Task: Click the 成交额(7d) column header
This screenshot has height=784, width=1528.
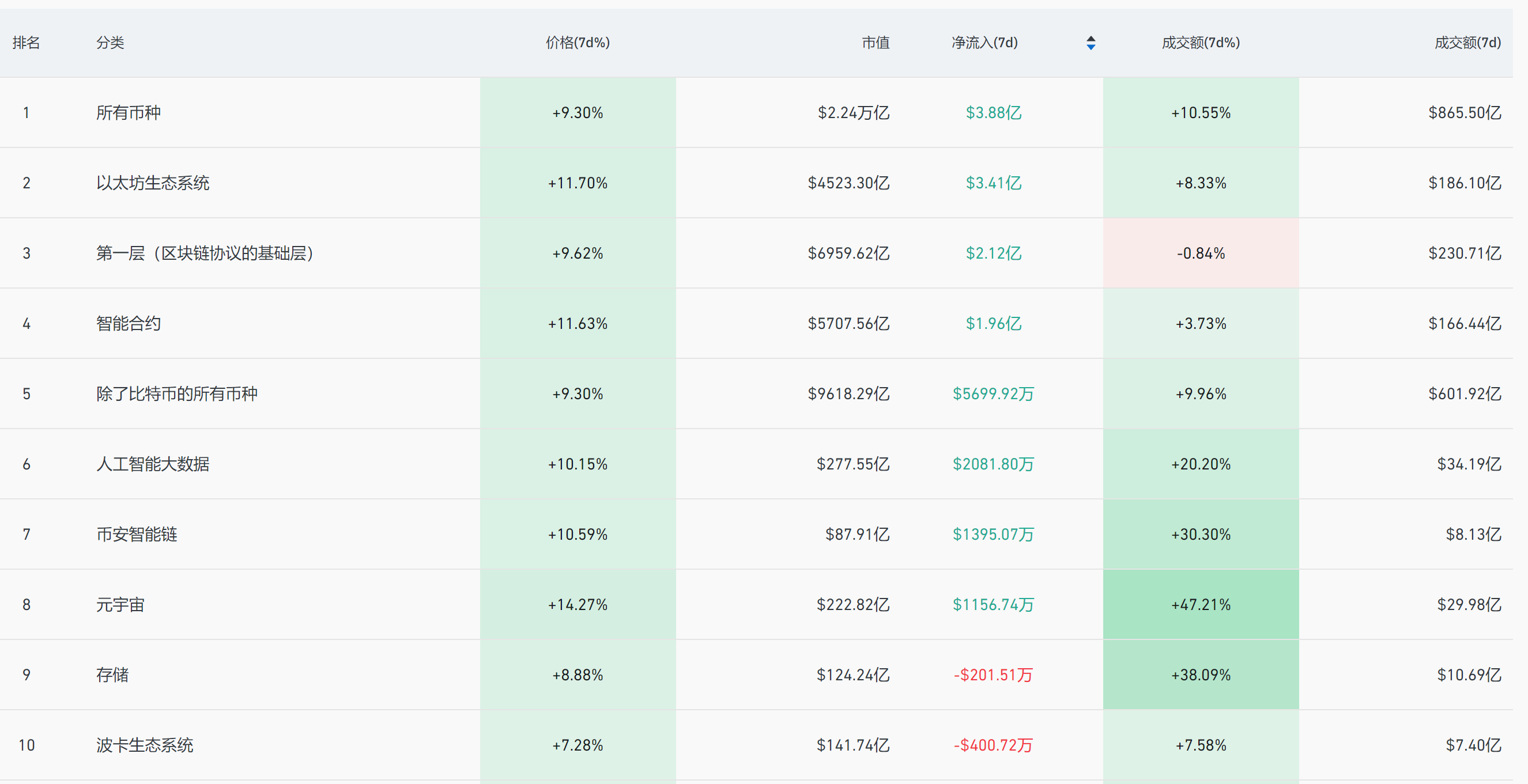Action: [1467, 43]
